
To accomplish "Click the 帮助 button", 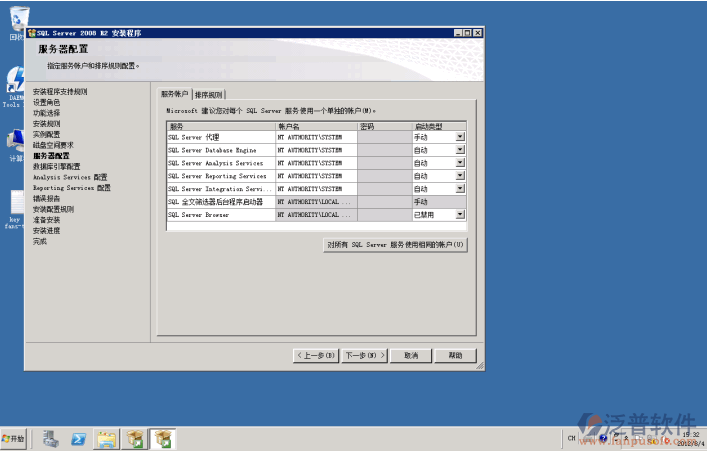I will (455, 355).
